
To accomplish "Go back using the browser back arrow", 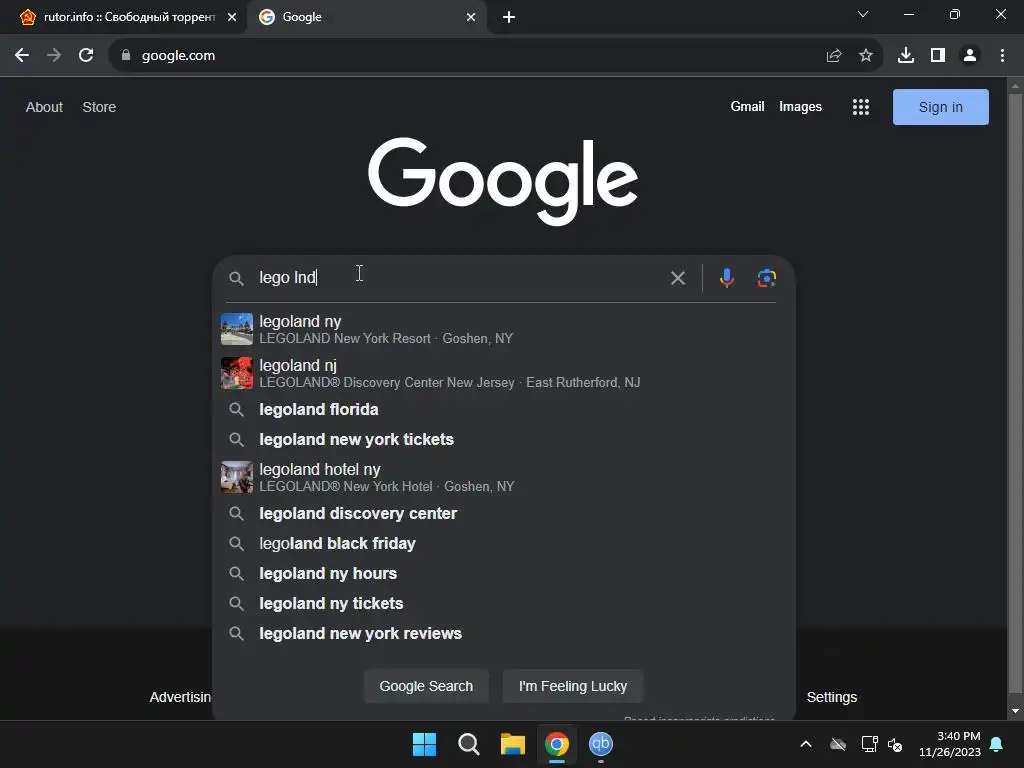I will point(22,56).
